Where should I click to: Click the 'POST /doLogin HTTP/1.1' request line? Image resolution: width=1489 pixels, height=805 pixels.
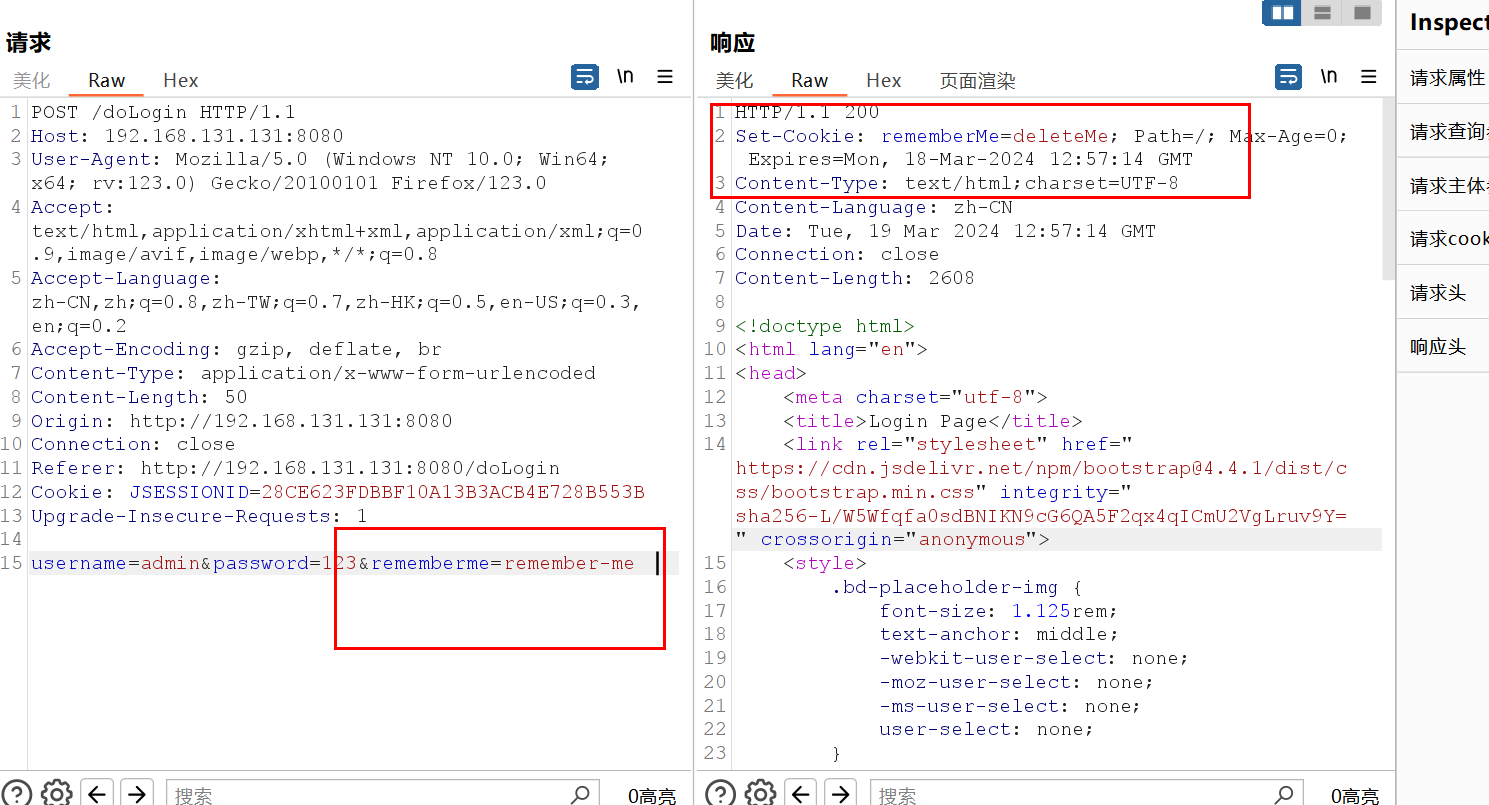coord(163,112)
